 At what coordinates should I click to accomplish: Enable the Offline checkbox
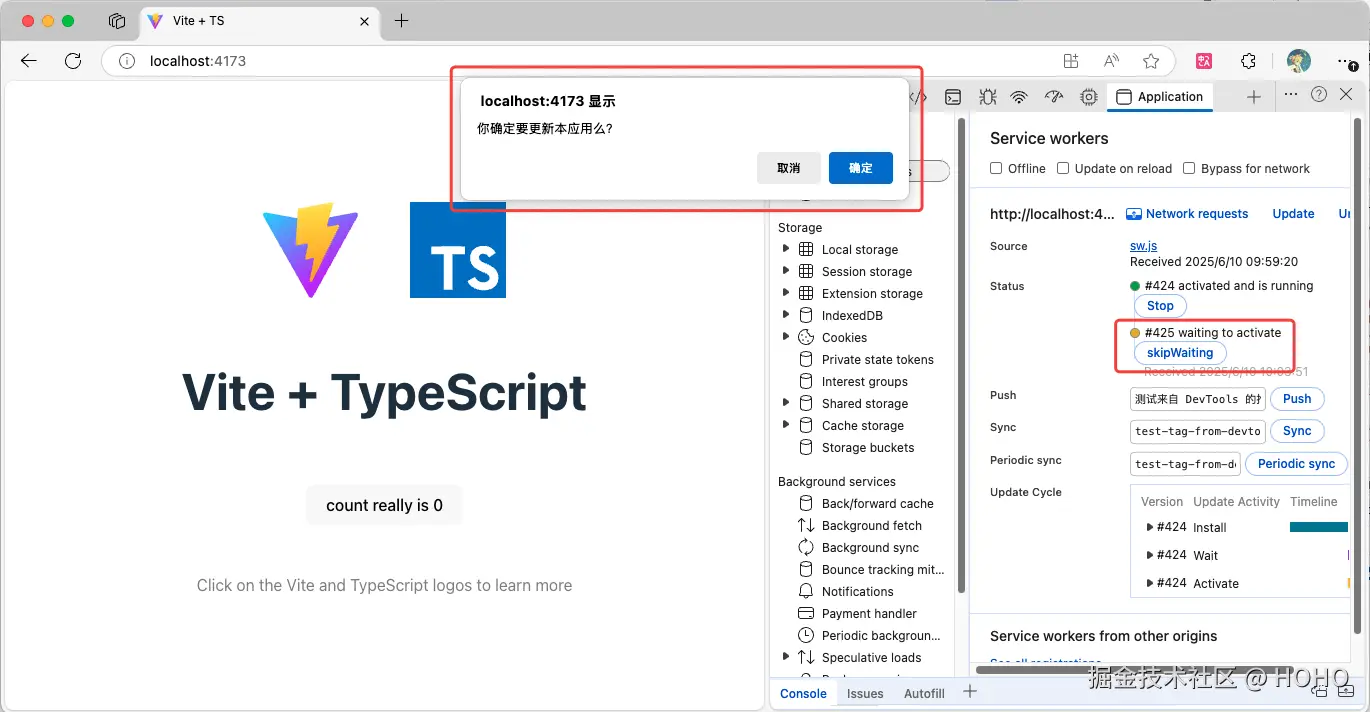click(x=996, y=168)
